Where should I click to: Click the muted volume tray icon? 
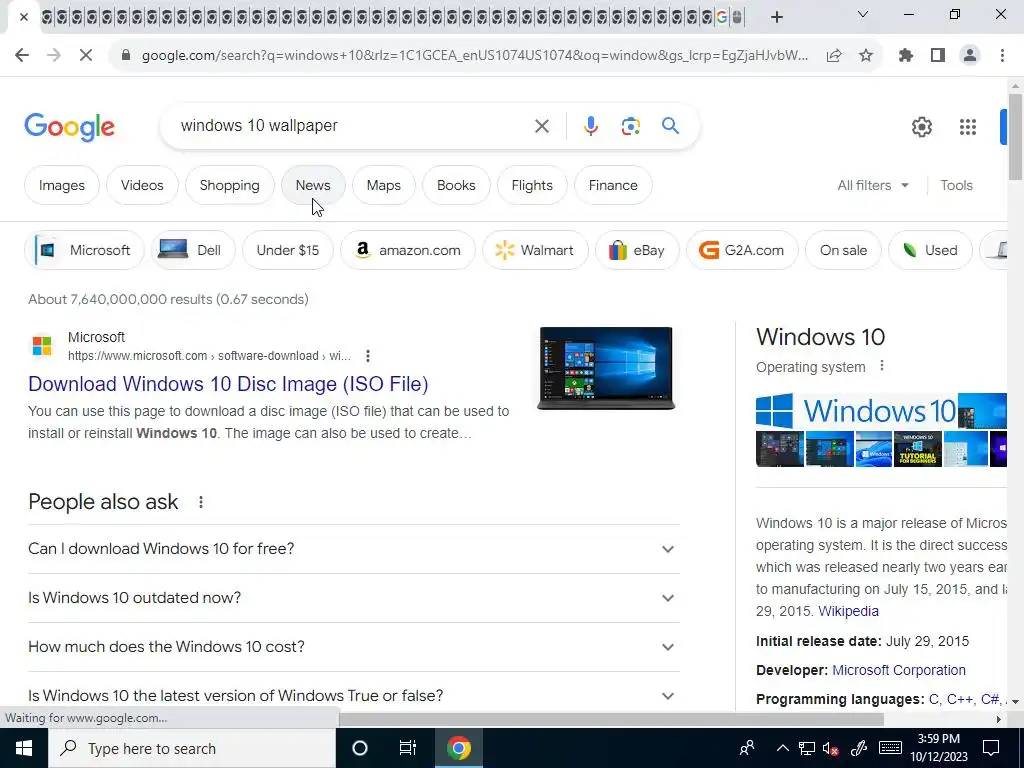tap(831, 748)
